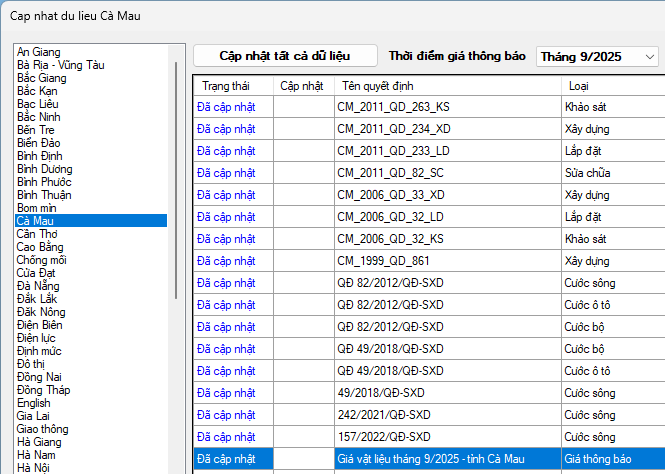
Task: Choose 'Cần Thơ' from the list
Action: point(37,234)
